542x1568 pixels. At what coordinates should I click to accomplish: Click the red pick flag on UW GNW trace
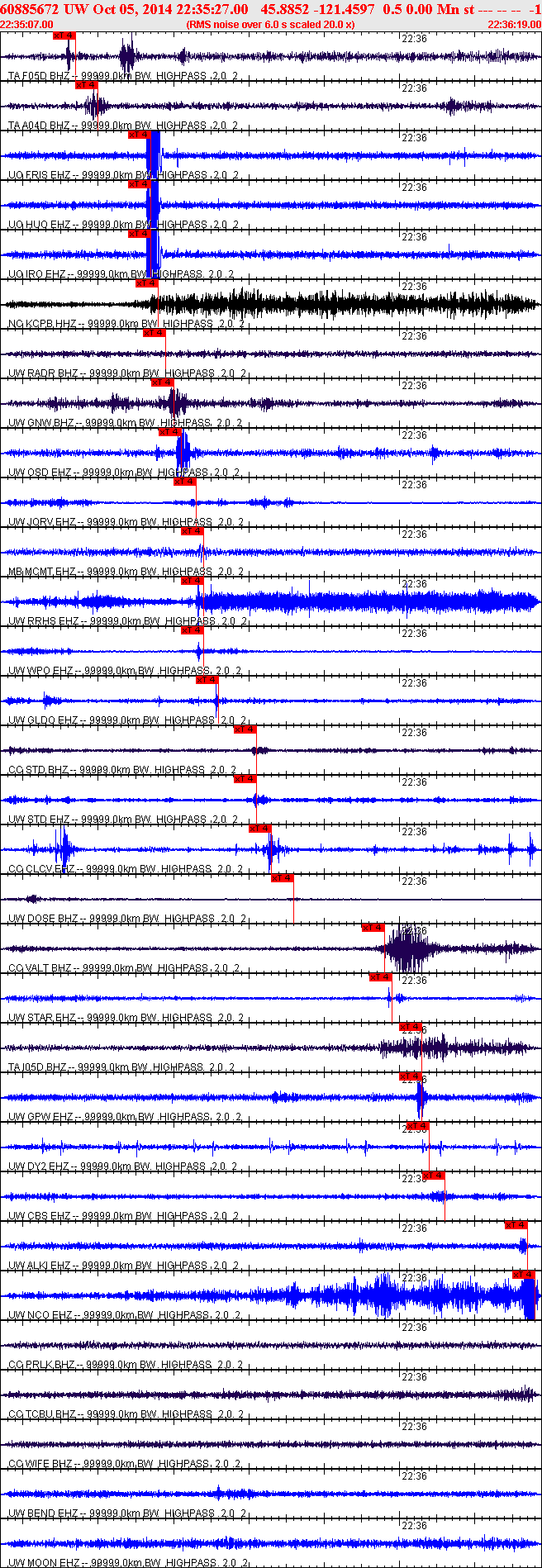(x=162, y=382)
